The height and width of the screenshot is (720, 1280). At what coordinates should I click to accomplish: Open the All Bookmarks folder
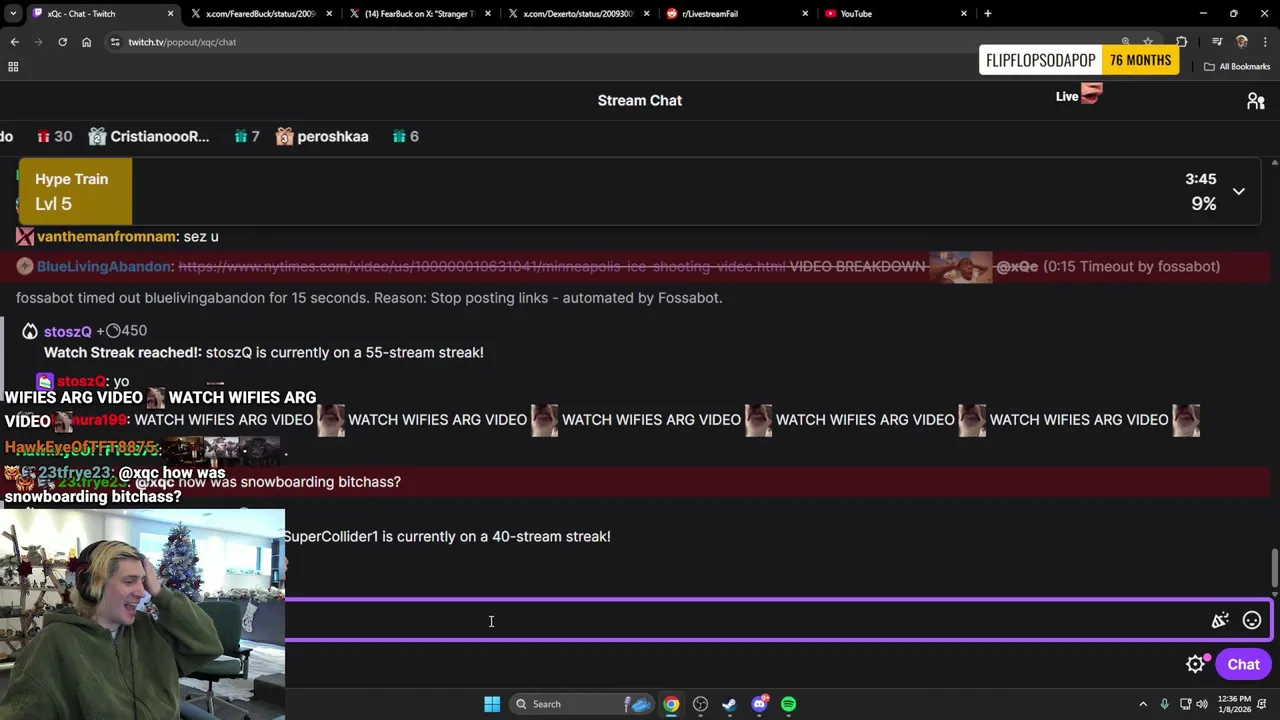click(1237, 67)
